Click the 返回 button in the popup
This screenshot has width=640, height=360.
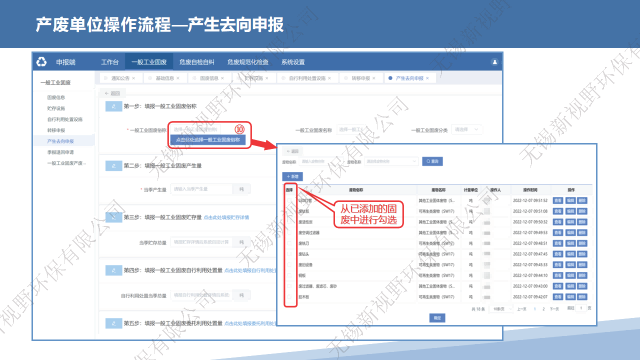tap(293, 151)
